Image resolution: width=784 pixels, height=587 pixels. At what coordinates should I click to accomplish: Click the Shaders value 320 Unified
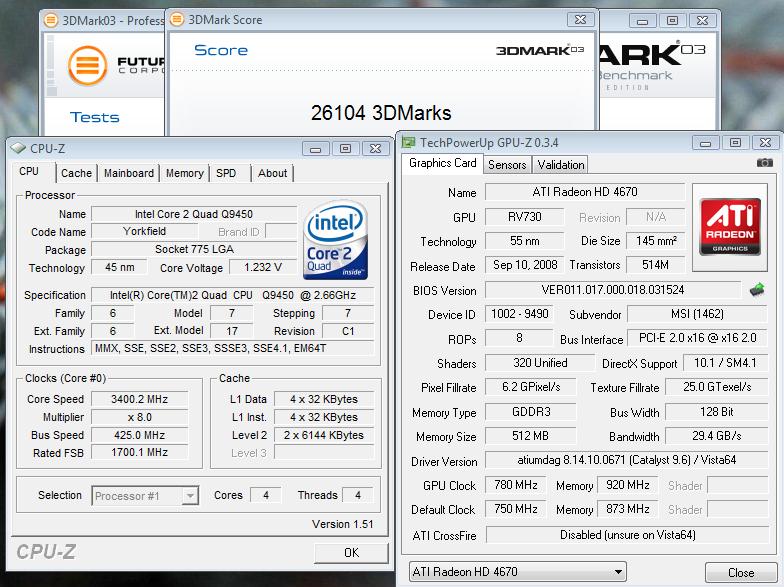coord(540,362)
